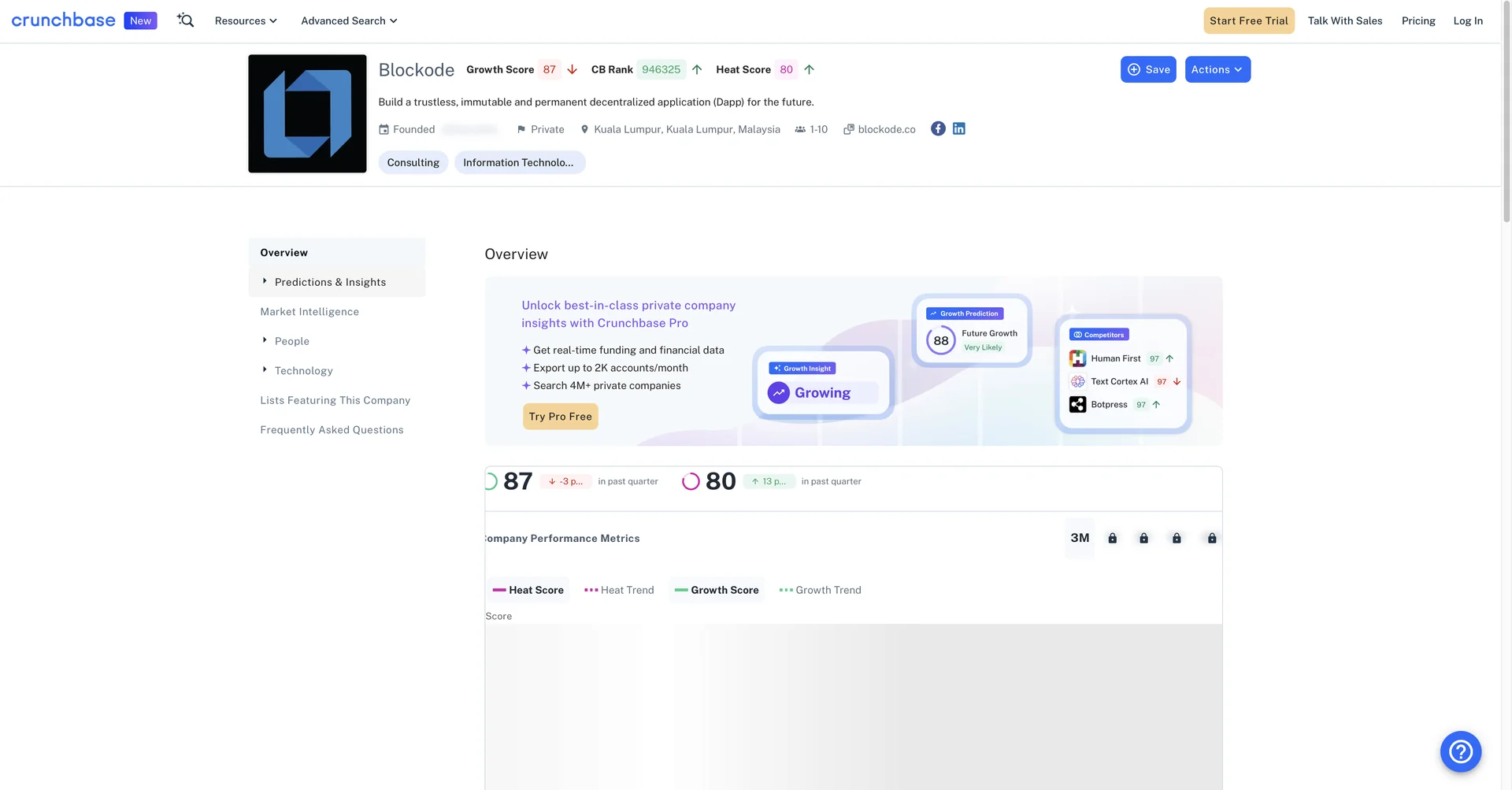Click the Information Technology category tag
This screenshot has height=790, width=1512.
(x=520, y=162)
